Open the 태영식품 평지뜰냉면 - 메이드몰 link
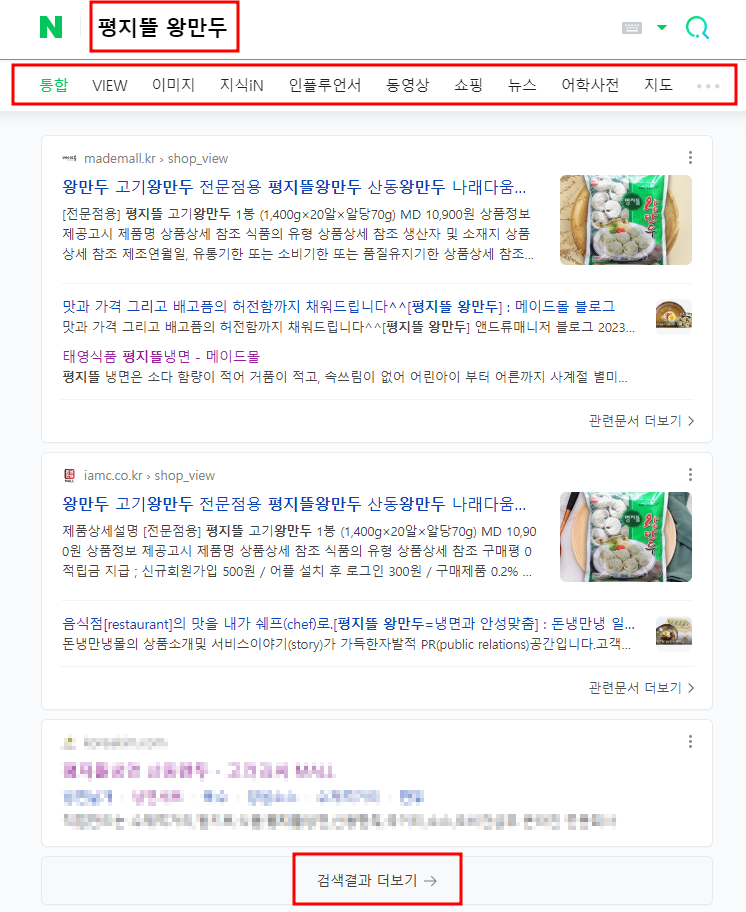Image resolution: width=746 pixels, height=912 pixels. click(161, 356)
